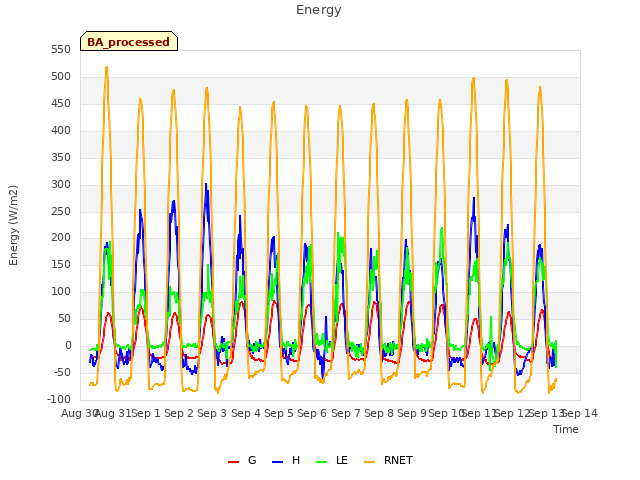Viewport: 640px width, 480px height.
Task: Click the Sep 2 x-axis date label
Action: tap(179, 413)
